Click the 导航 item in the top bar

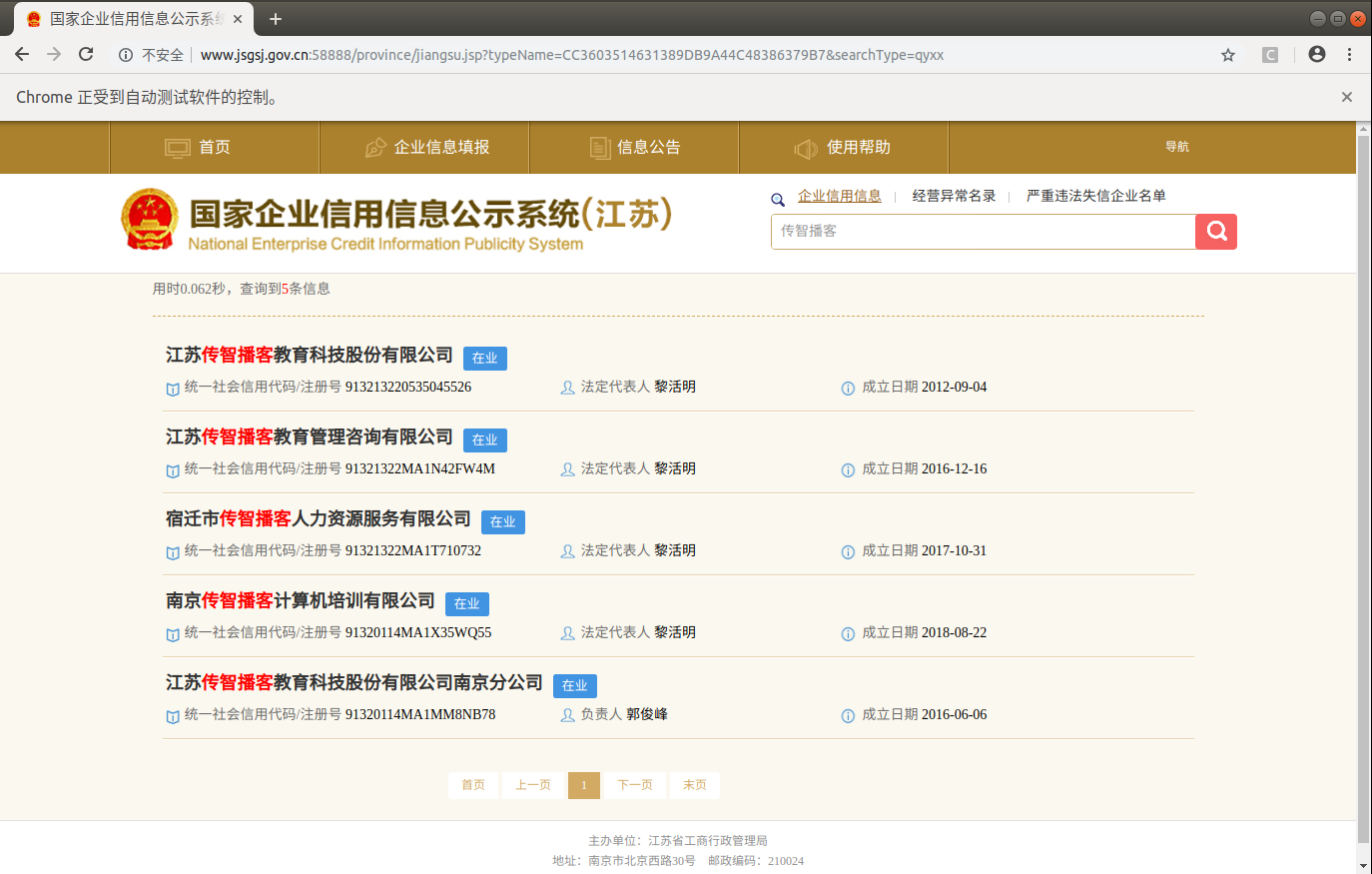coord(1177,147)
